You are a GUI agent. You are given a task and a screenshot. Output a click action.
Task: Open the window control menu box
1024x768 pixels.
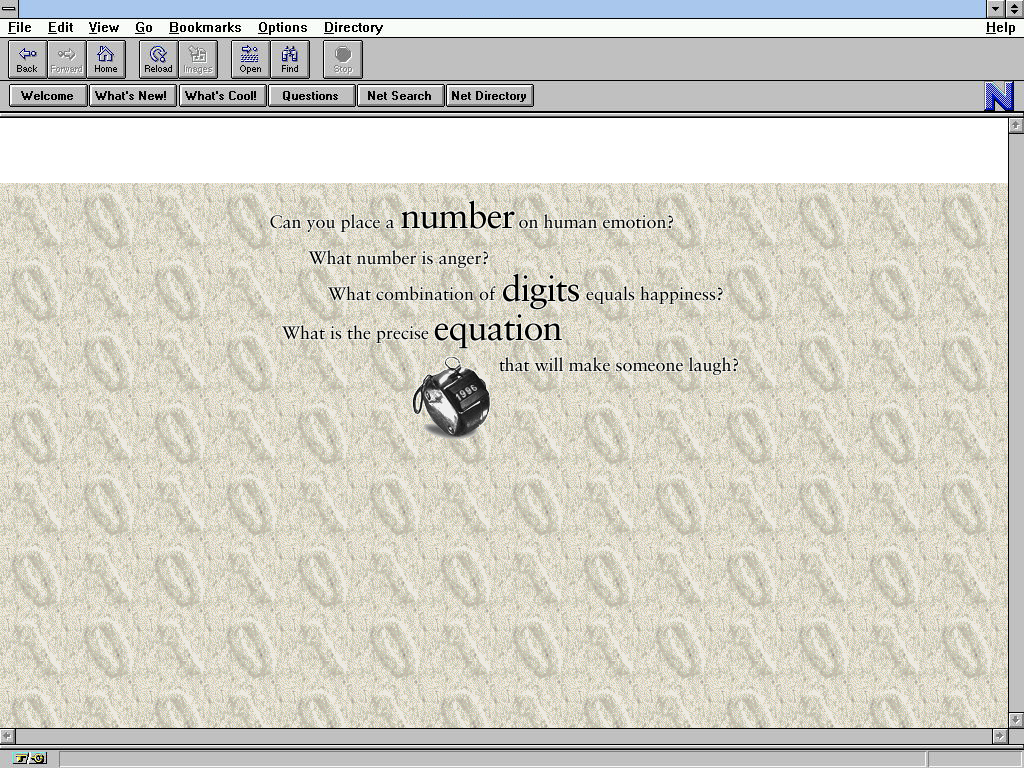click(x=9, y=8)
